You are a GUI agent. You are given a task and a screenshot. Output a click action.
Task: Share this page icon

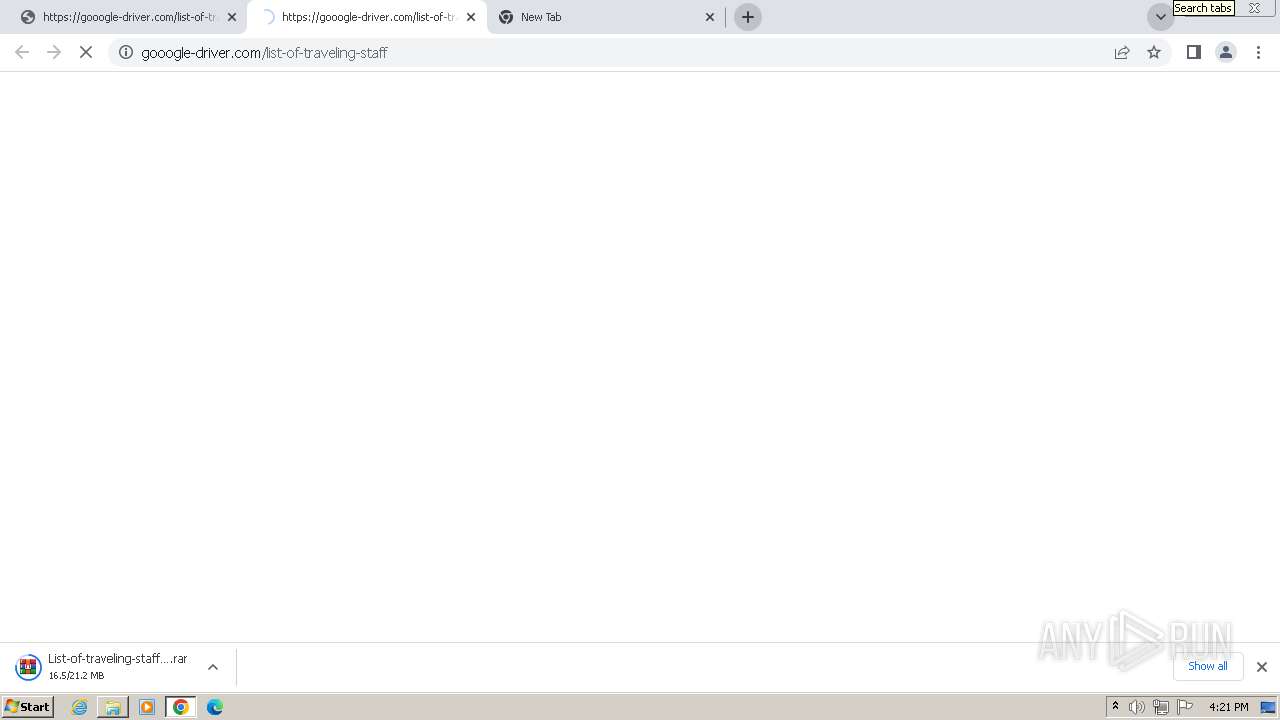[1122, 52]
